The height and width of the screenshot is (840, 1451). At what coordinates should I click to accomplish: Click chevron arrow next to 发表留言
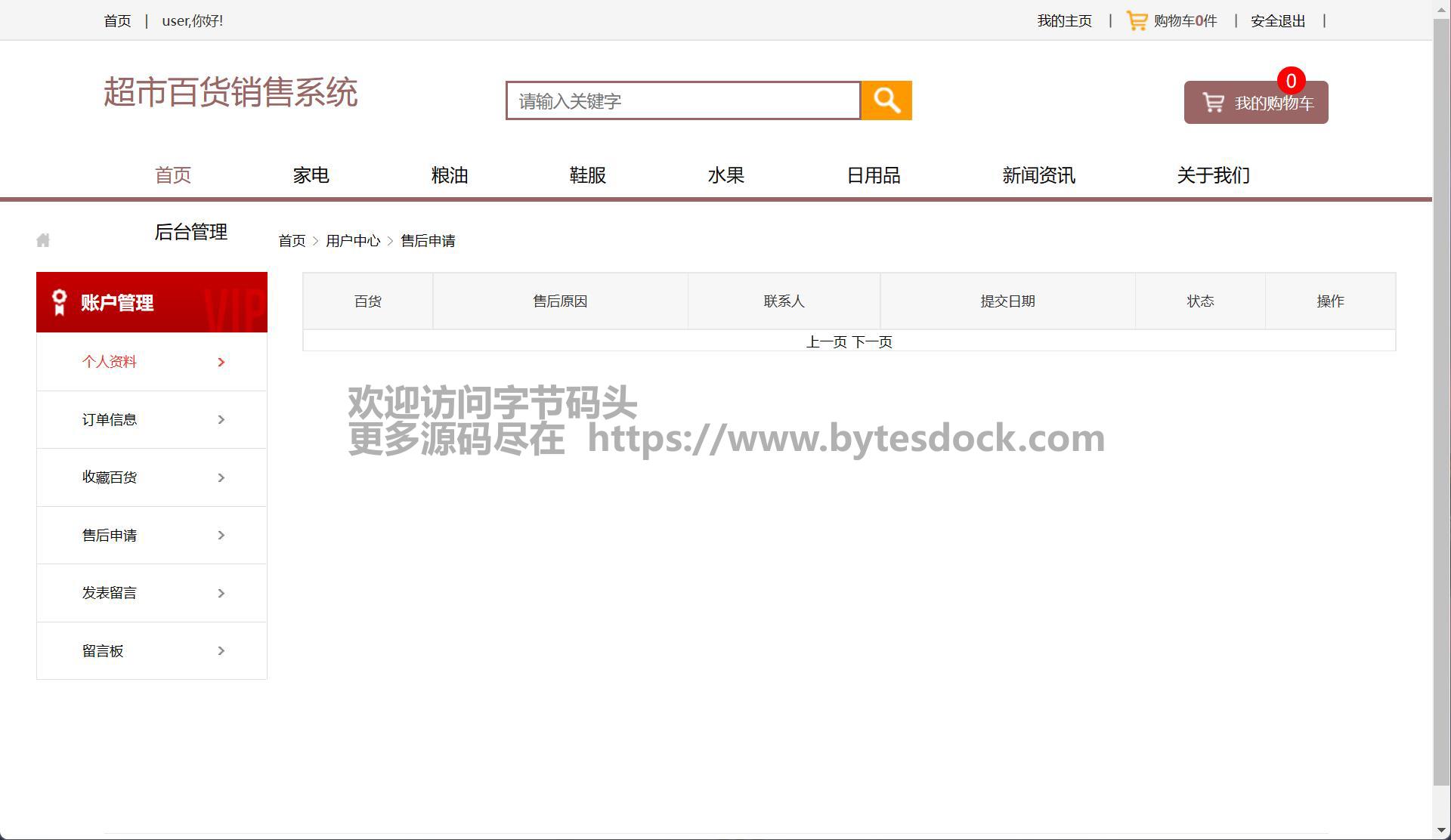point(221,594)
